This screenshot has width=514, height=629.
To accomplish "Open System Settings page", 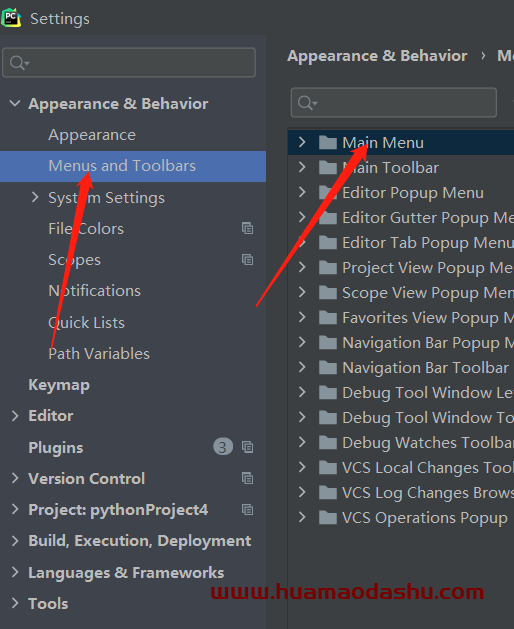I will tap(106, 198).
